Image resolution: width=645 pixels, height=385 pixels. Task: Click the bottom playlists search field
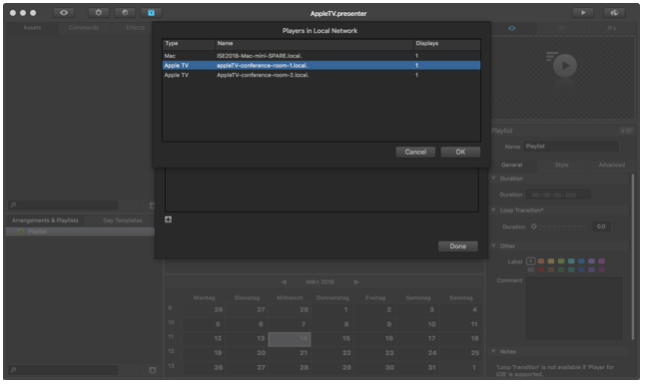coord(63,370)
